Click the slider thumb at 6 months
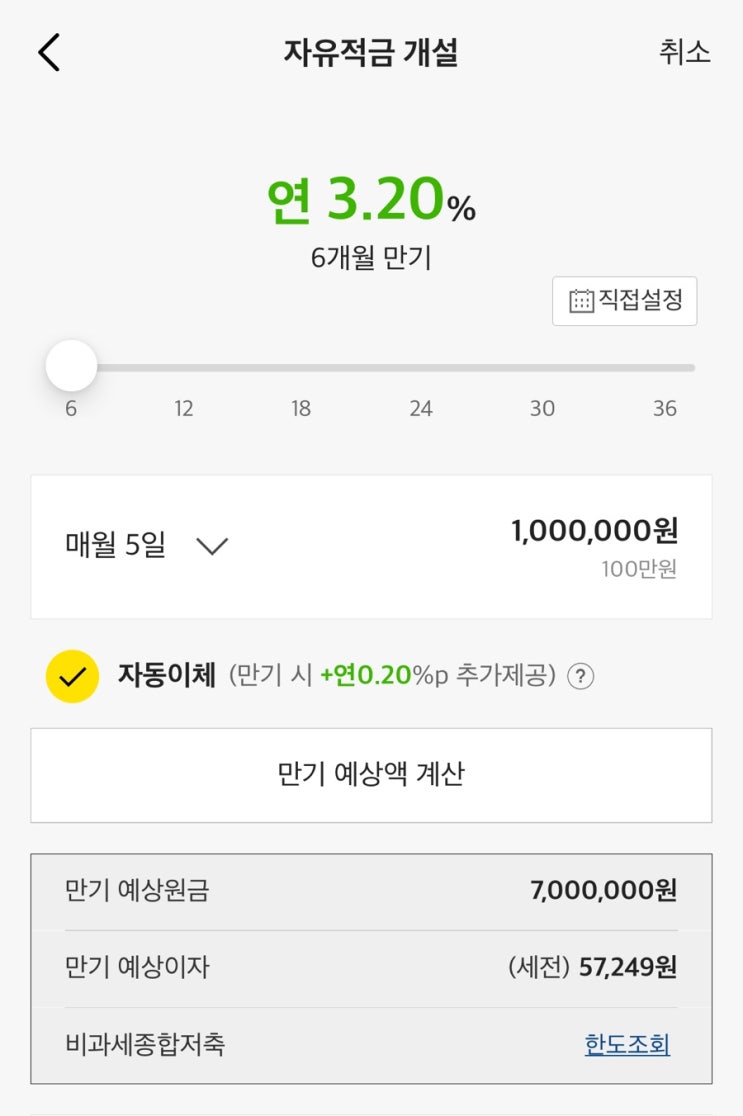 point(71,366)
